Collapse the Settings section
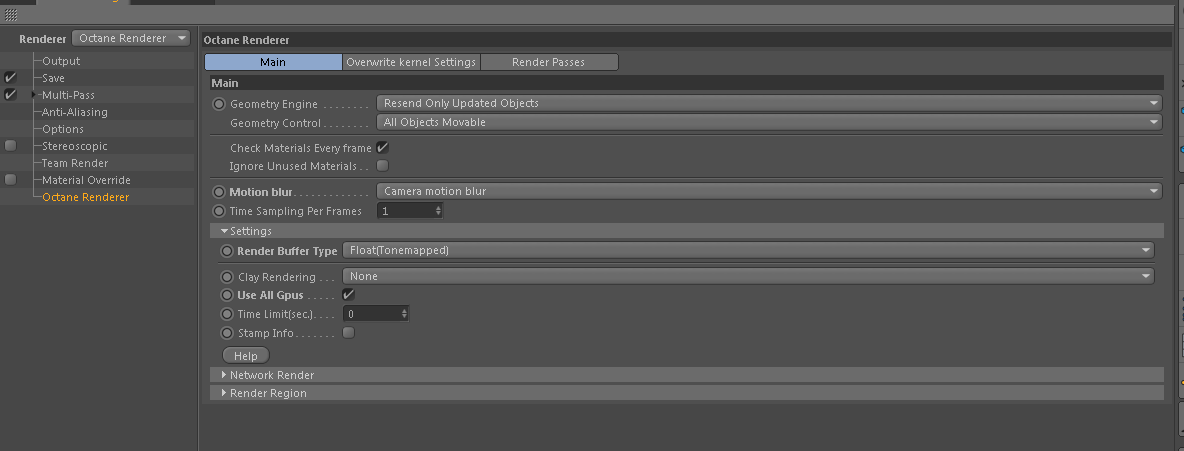Screen dimensions: 1184x451 coord(224,231)
